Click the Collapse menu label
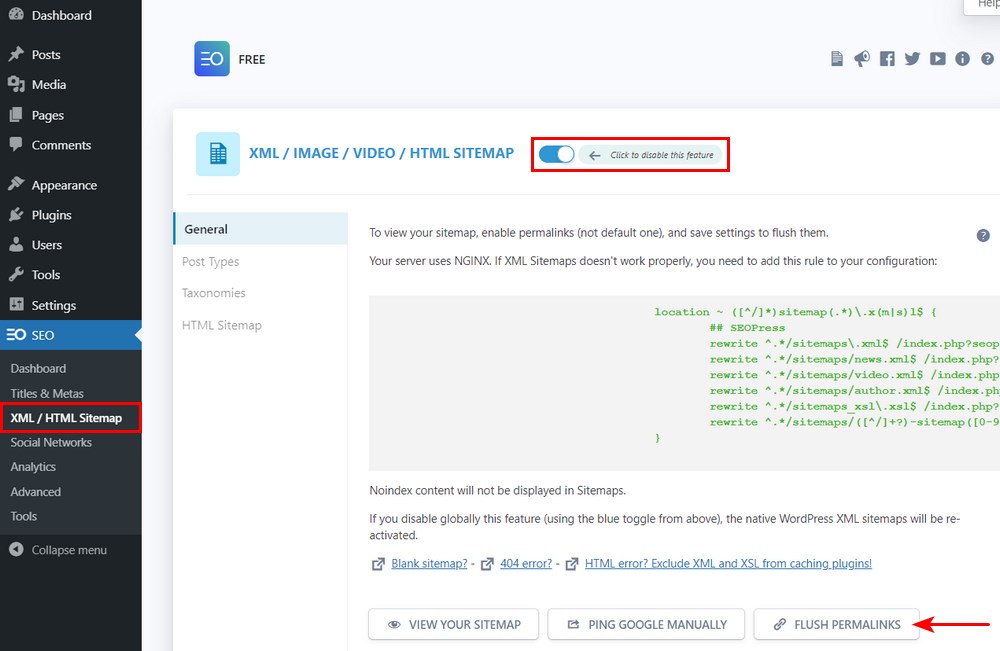1000x651 pixels. (x=70, y=550)
